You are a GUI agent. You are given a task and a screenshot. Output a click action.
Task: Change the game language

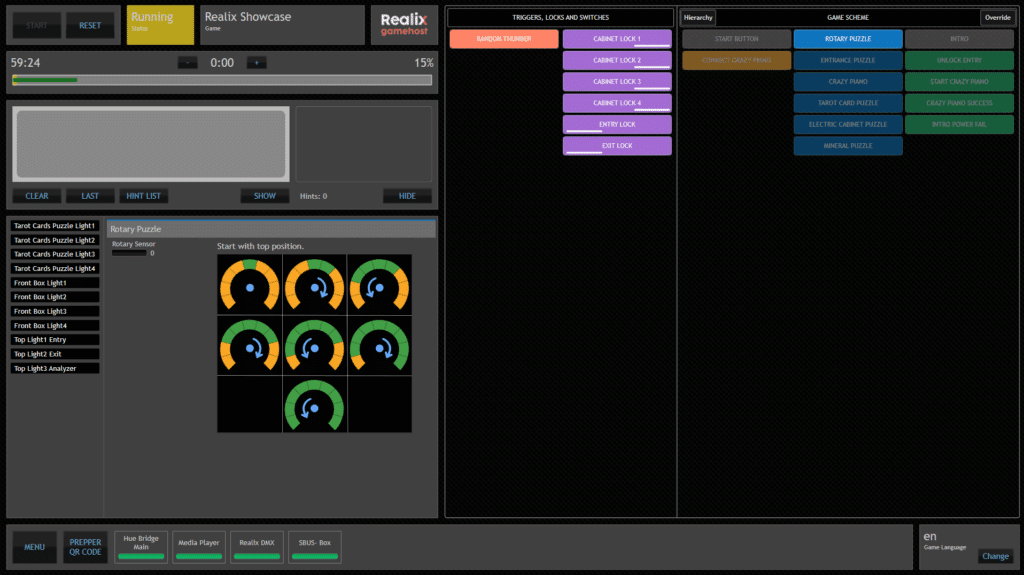pyautogui.click(x=995, y=556)
